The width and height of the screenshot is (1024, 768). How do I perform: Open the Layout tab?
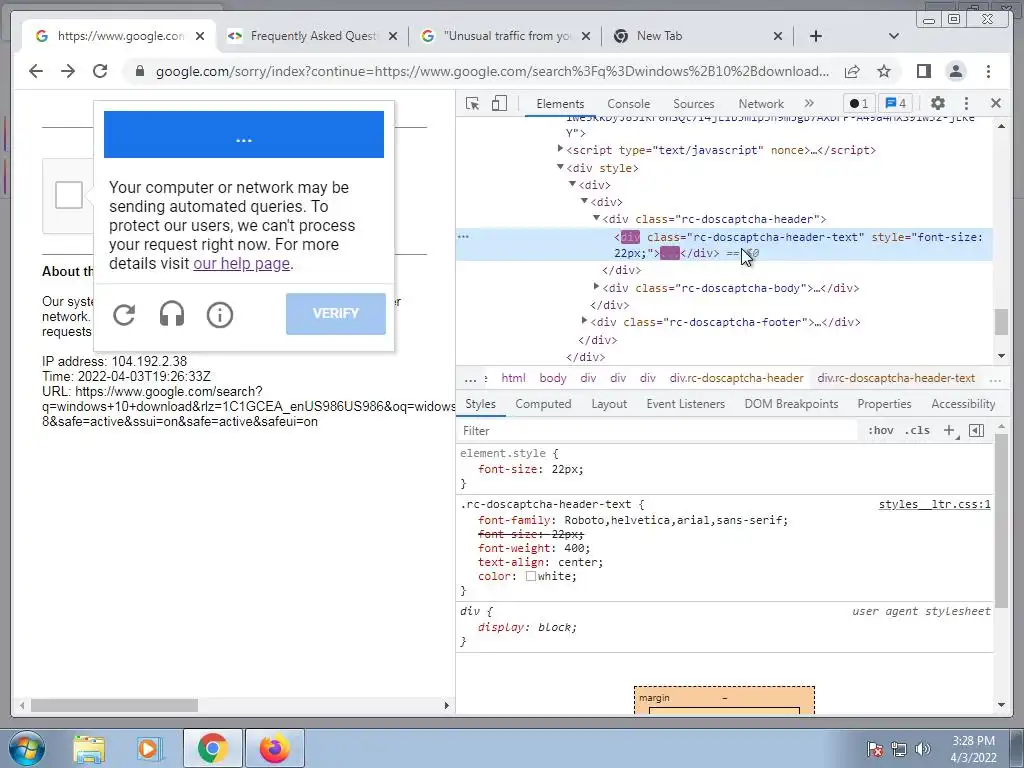(609, 404)
